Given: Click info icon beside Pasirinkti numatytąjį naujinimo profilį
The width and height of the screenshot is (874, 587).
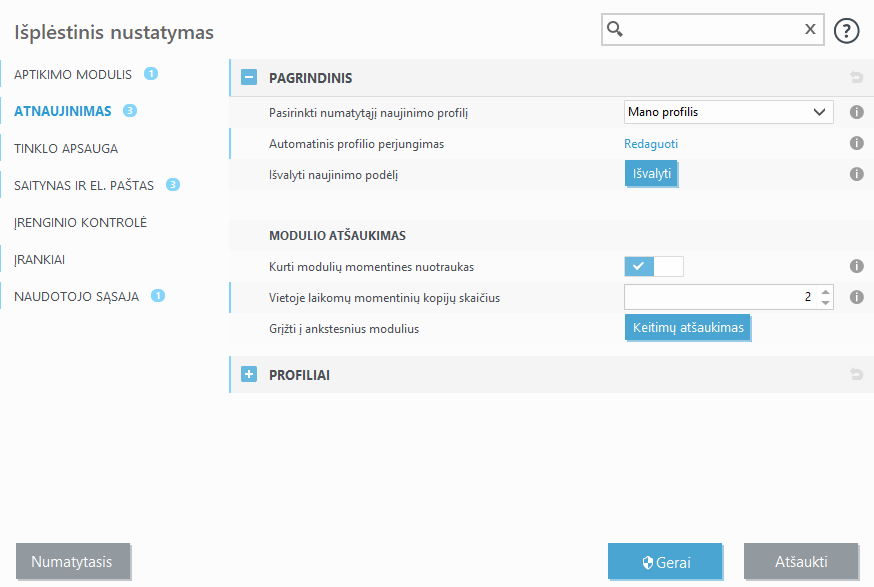Looking at the screenshot, I should (x=856, y=113).
